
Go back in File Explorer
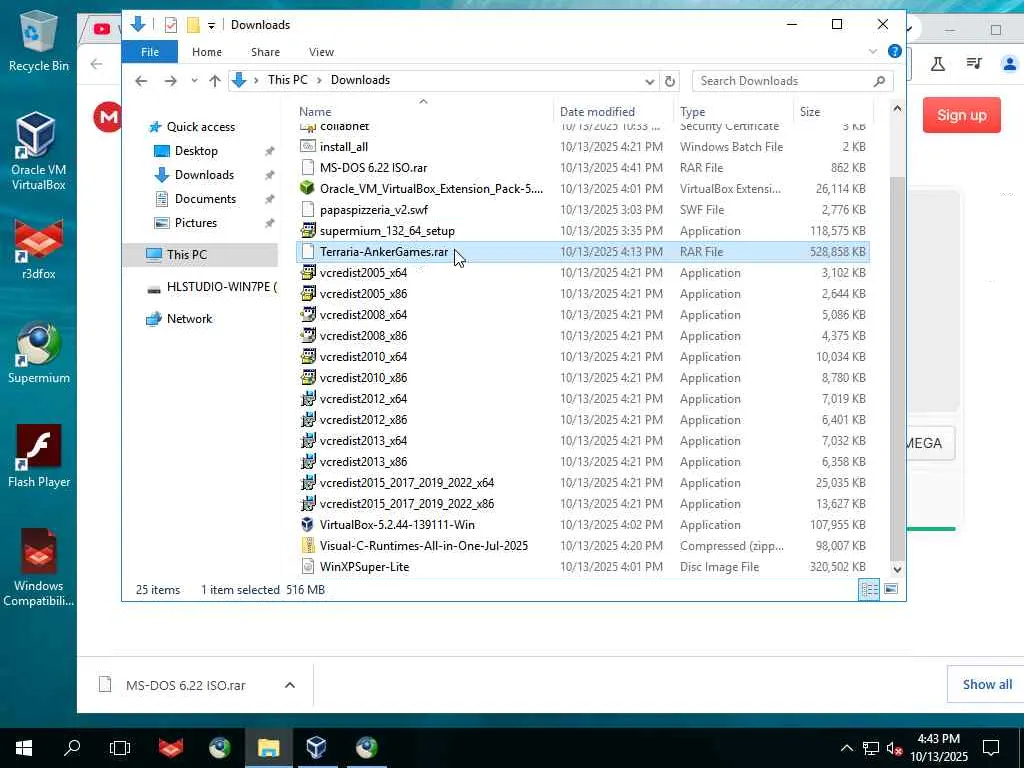[x=140, y=81]
